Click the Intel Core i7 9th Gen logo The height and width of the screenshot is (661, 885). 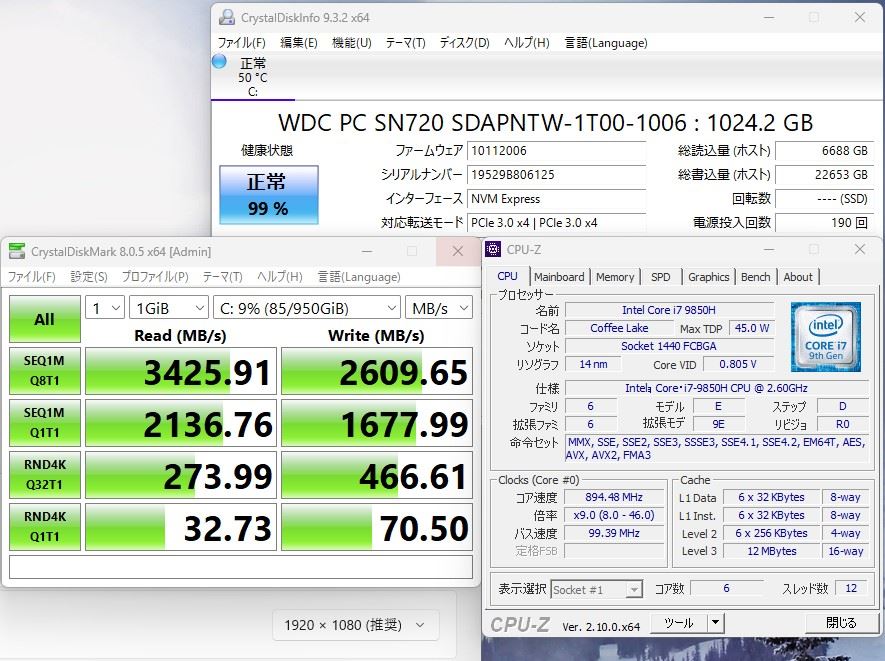826,337
